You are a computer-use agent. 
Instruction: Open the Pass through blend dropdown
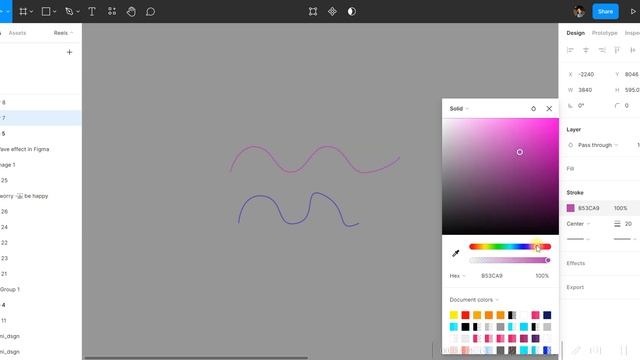point(598,145)
